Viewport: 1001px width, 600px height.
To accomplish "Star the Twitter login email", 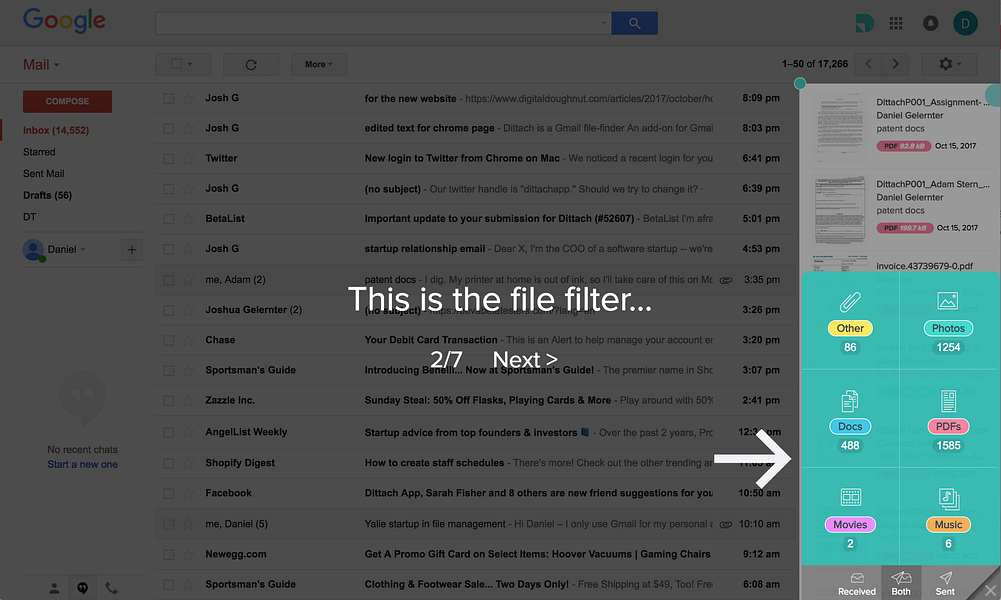I will tap(188, 158).
